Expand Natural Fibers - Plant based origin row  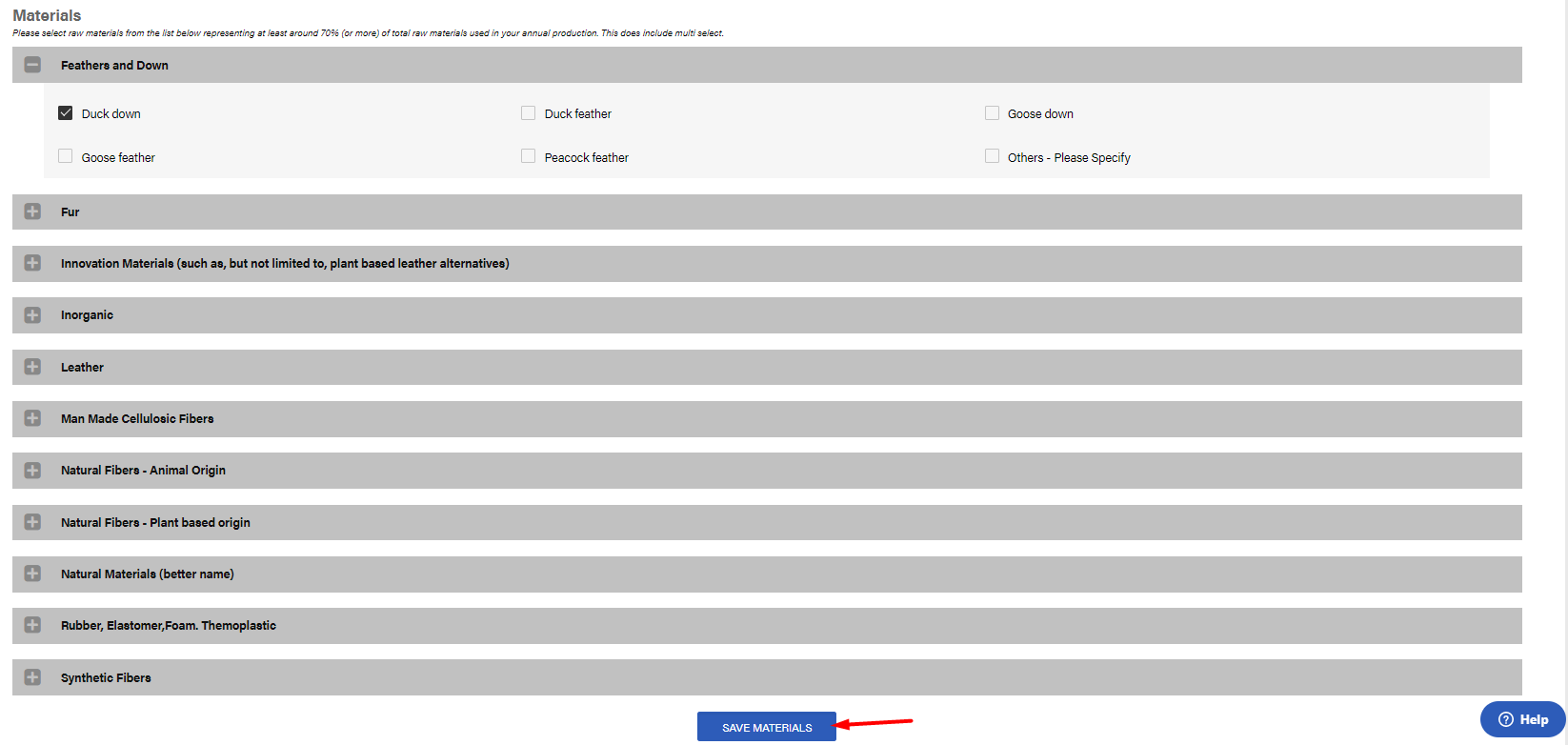[32, 522]
